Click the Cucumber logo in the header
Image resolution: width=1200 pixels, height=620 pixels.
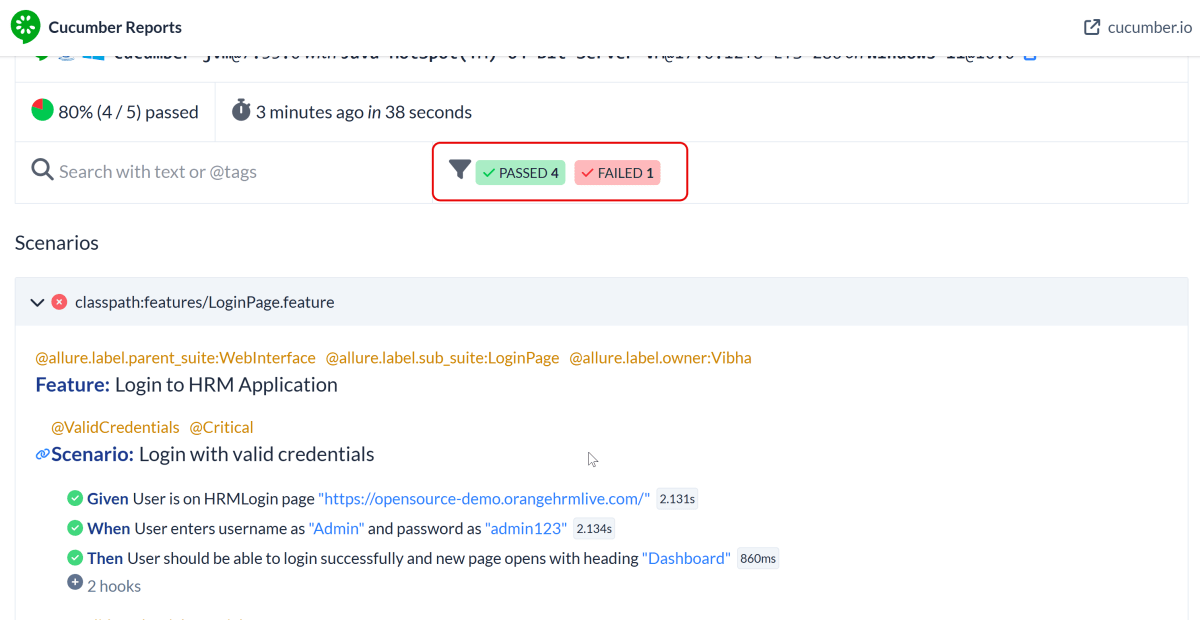[26, 27]
